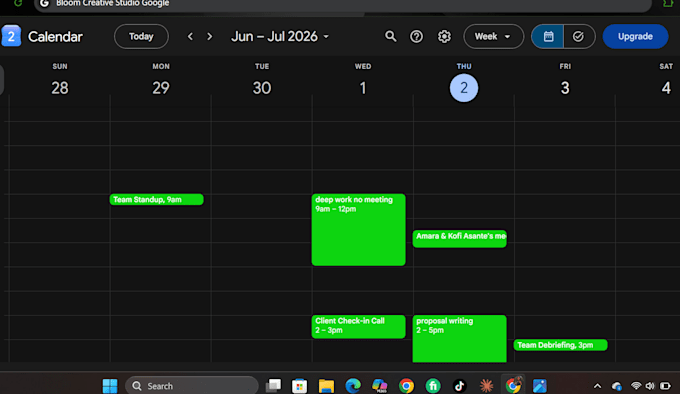This screenshot has height=394, width=680.
Task: Switch to Calendar view toggle
Action: pyautogui.click(x=548, y=36)
